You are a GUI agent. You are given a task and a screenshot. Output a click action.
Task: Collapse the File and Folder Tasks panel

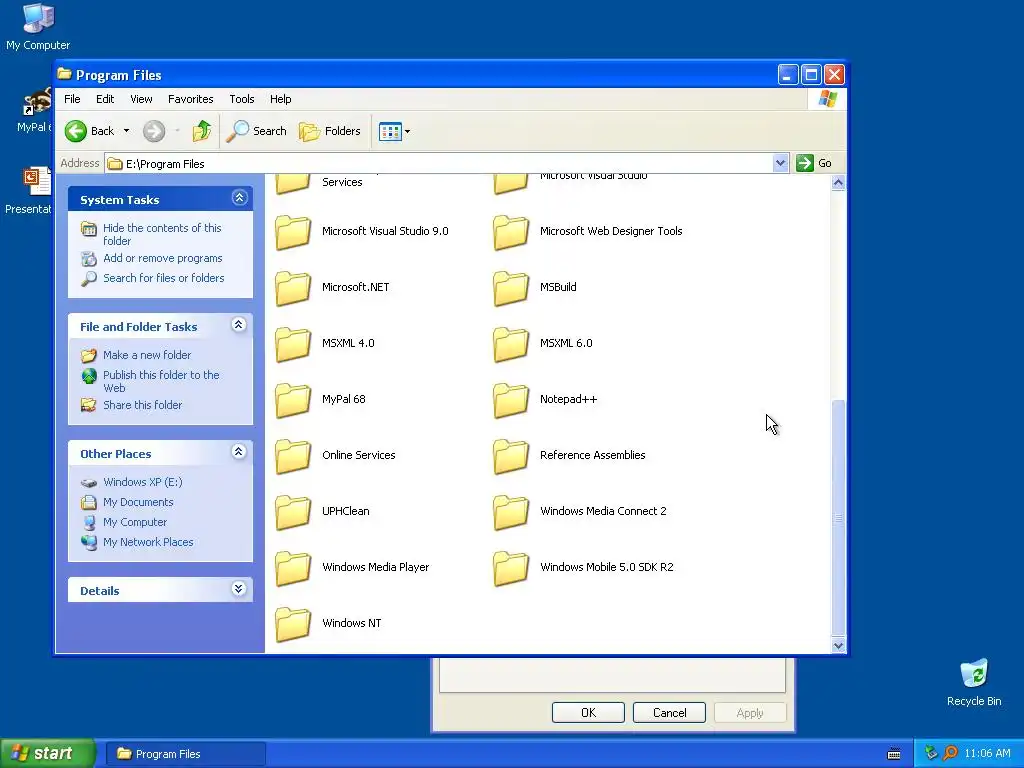239,325
